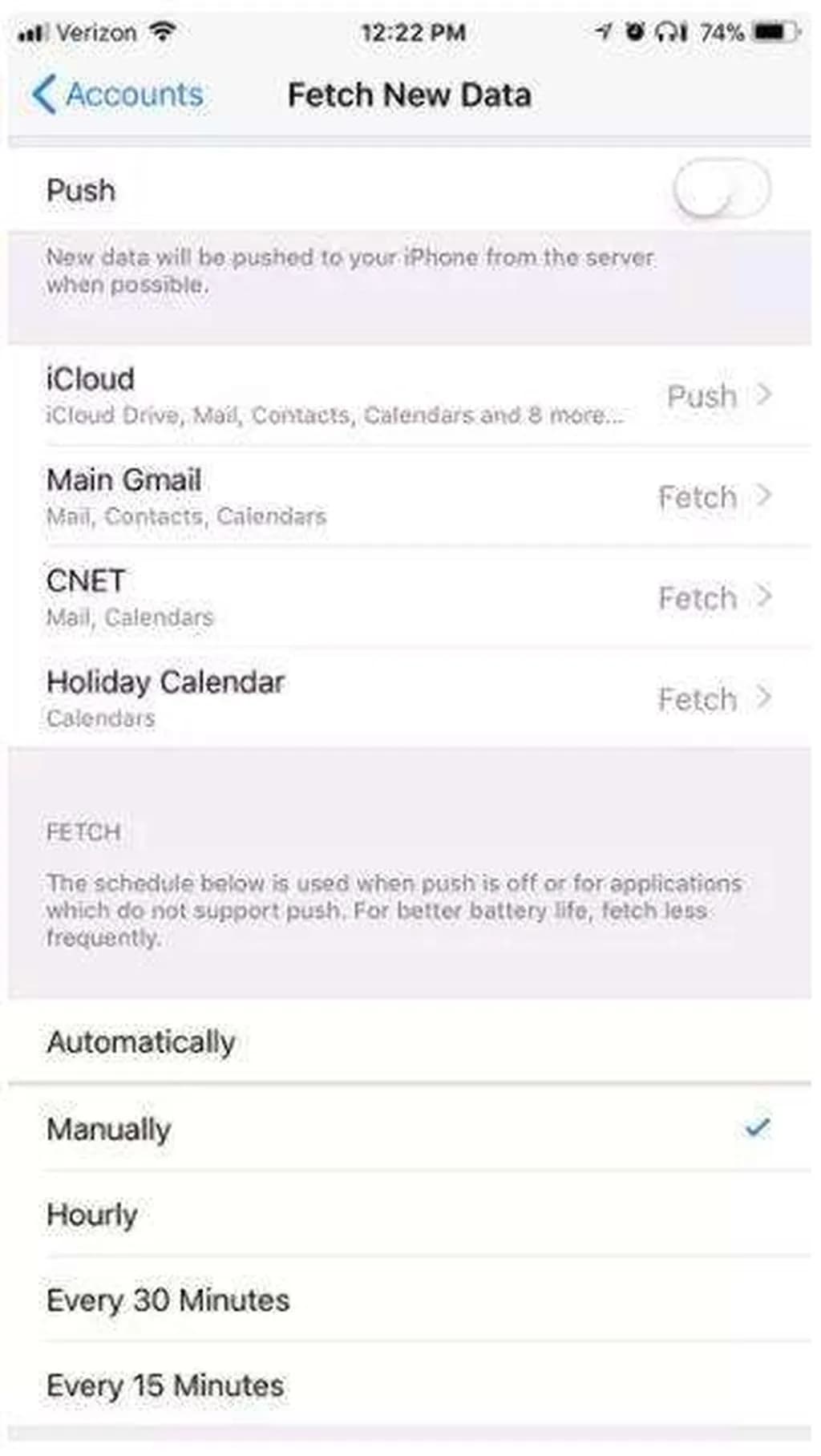This screenshot has width=821, height=1456.
Task: Select the Automatically fetch option
Action: coord(141,1042)
